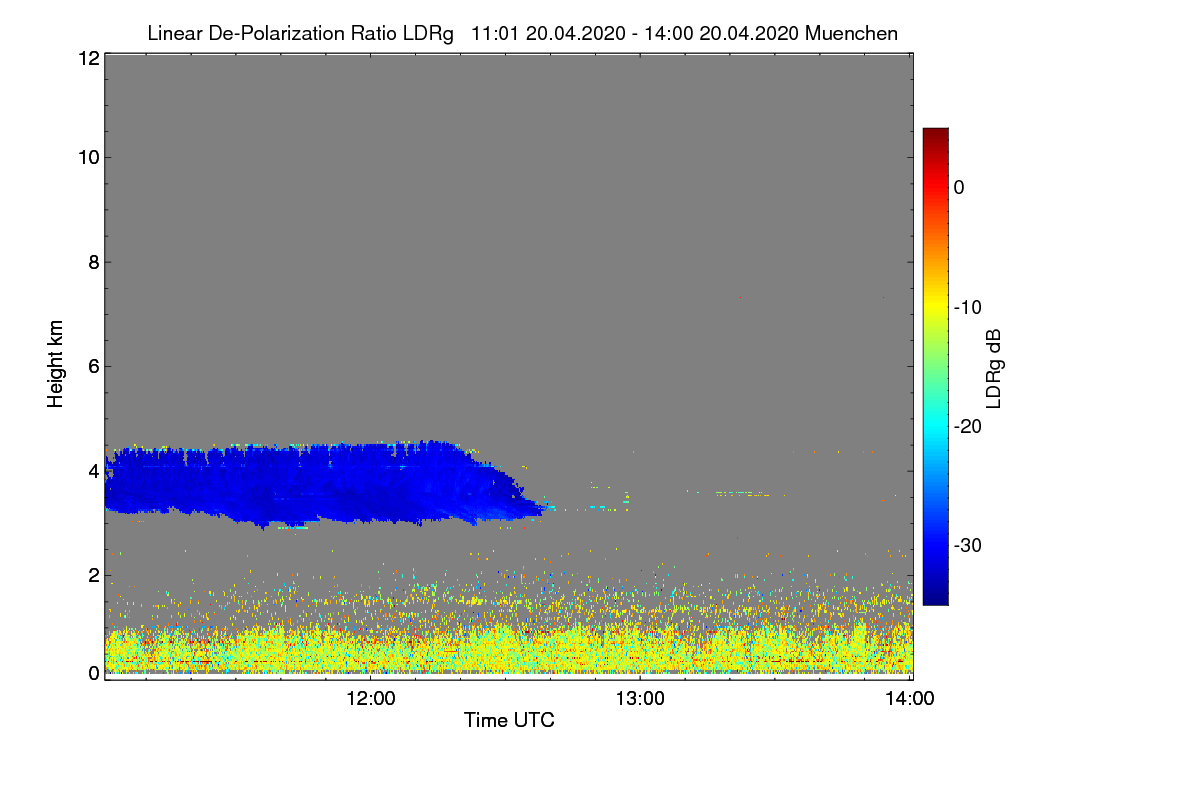
Task: Click the 14:00 time tick label
Action: [909, 699]
